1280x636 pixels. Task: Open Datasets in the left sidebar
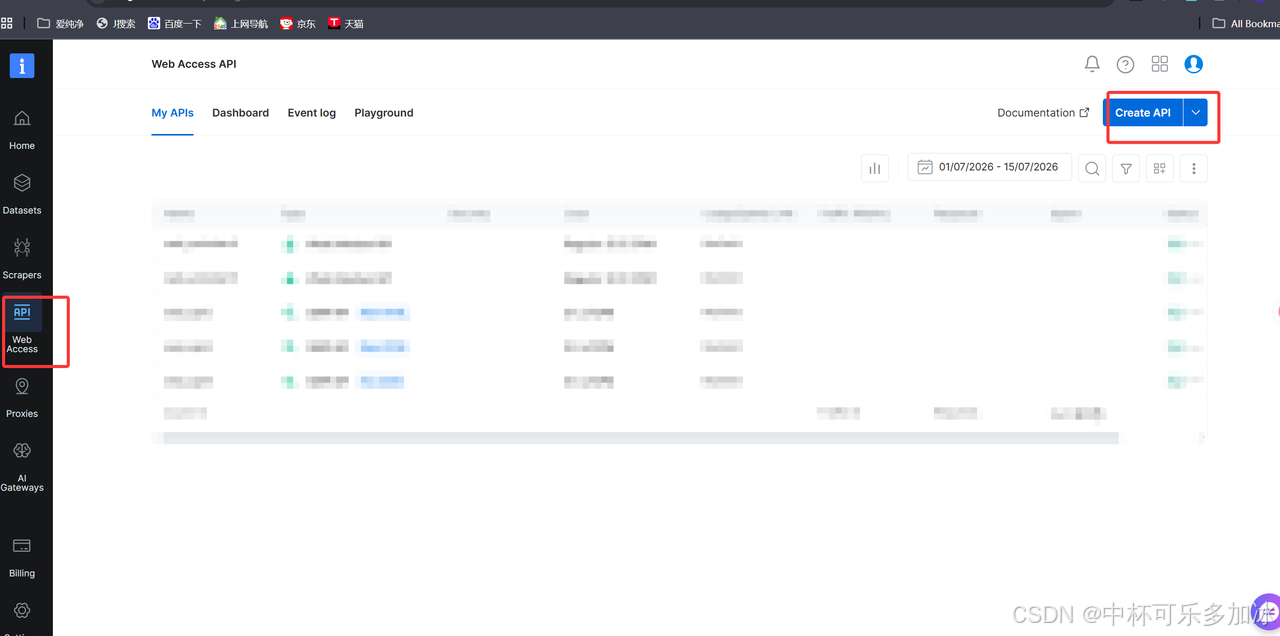22,195
